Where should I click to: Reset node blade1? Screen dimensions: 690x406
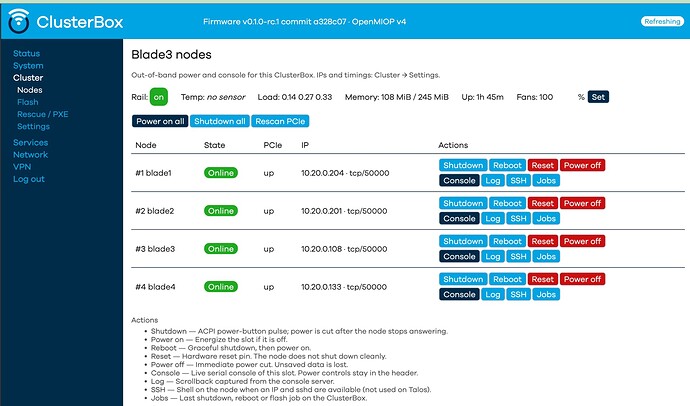(x=543, y=165)
